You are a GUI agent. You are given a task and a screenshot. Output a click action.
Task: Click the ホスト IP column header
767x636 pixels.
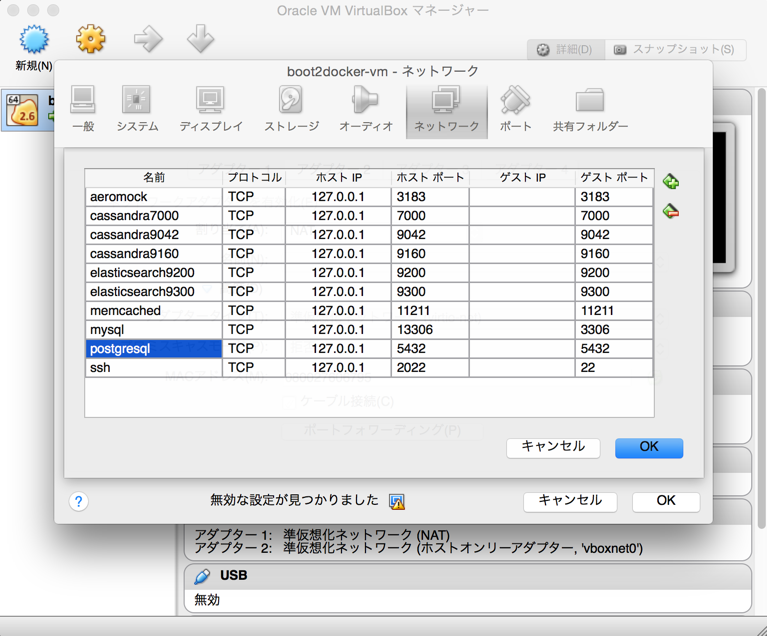[338, 178]
